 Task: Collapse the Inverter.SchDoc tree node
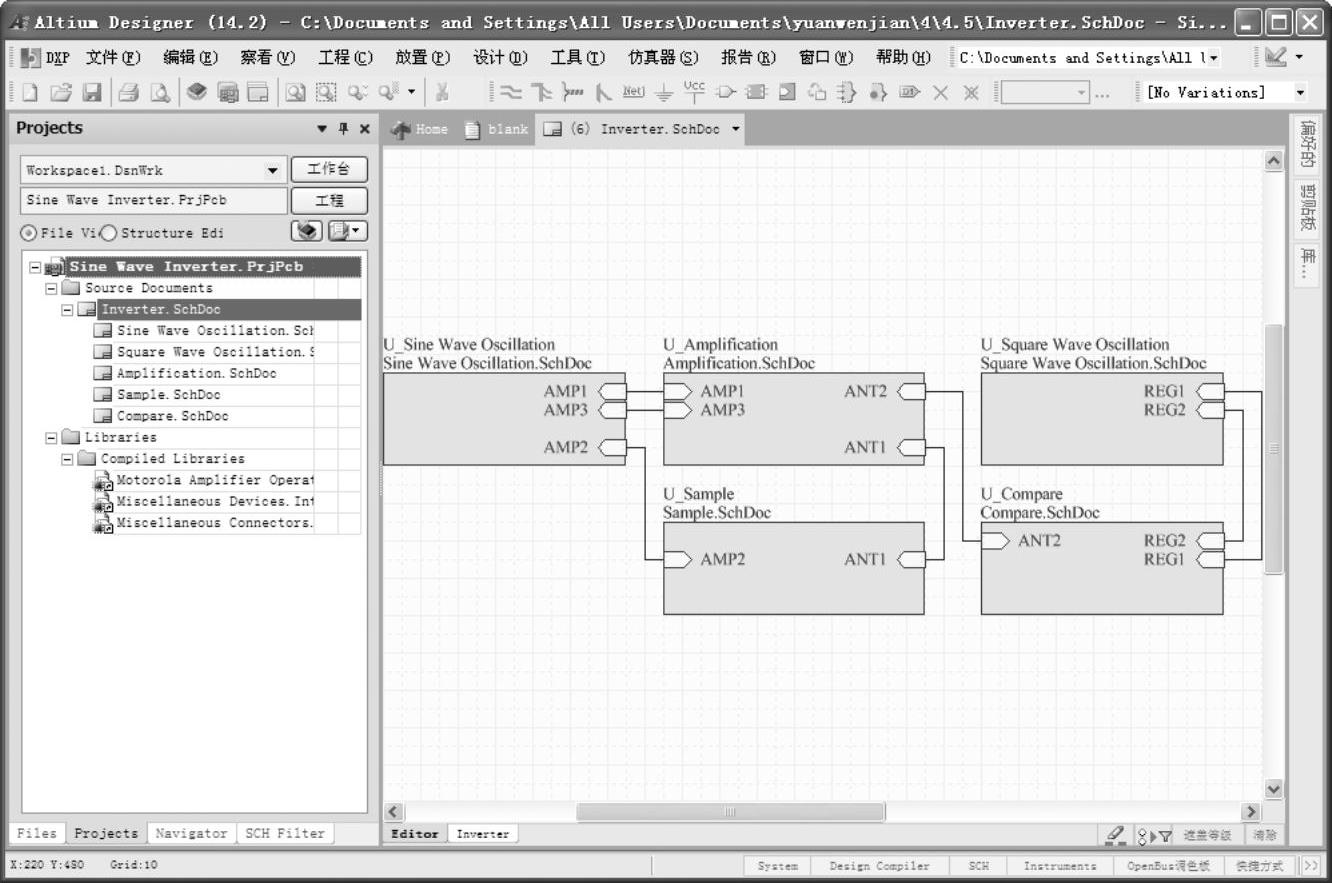click(67, 310)
